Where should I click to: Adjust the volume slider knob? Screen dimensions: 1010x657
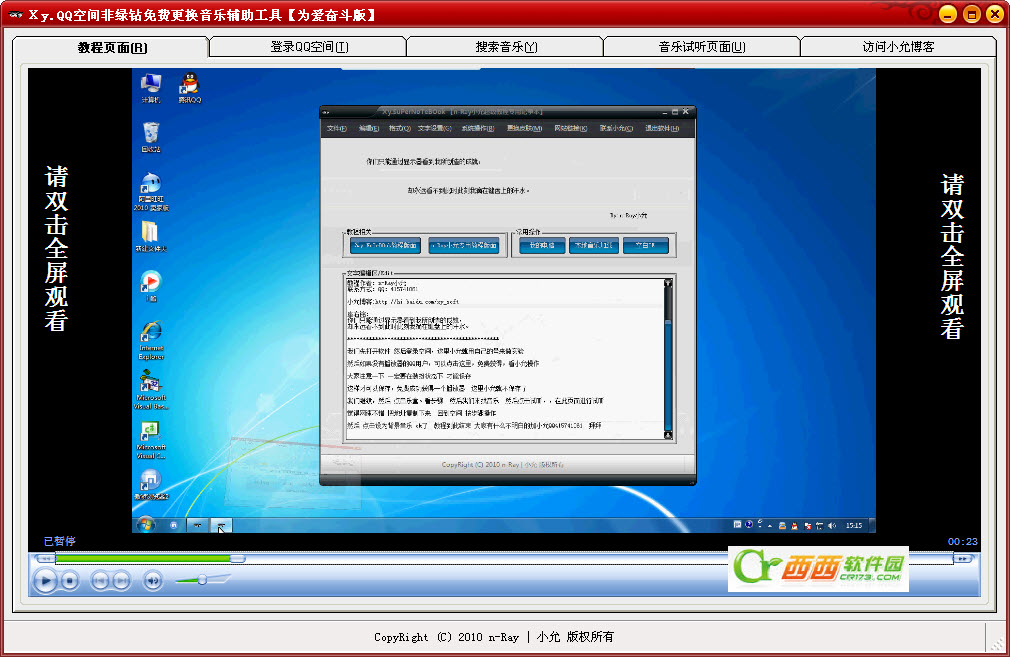[202, 580]
